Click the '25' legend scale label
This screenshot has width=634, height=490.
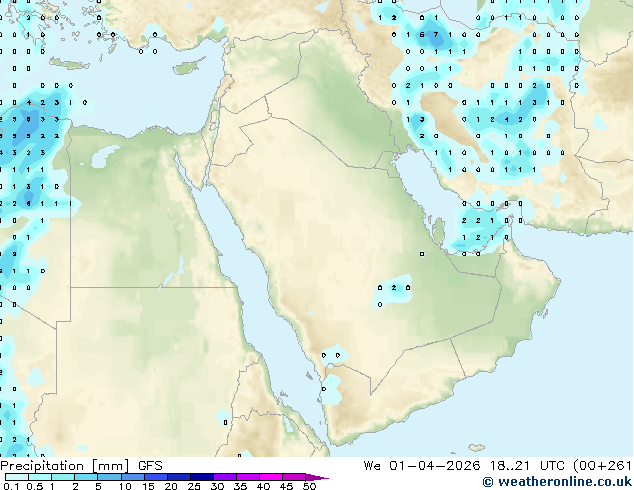(x=194, y=486)
